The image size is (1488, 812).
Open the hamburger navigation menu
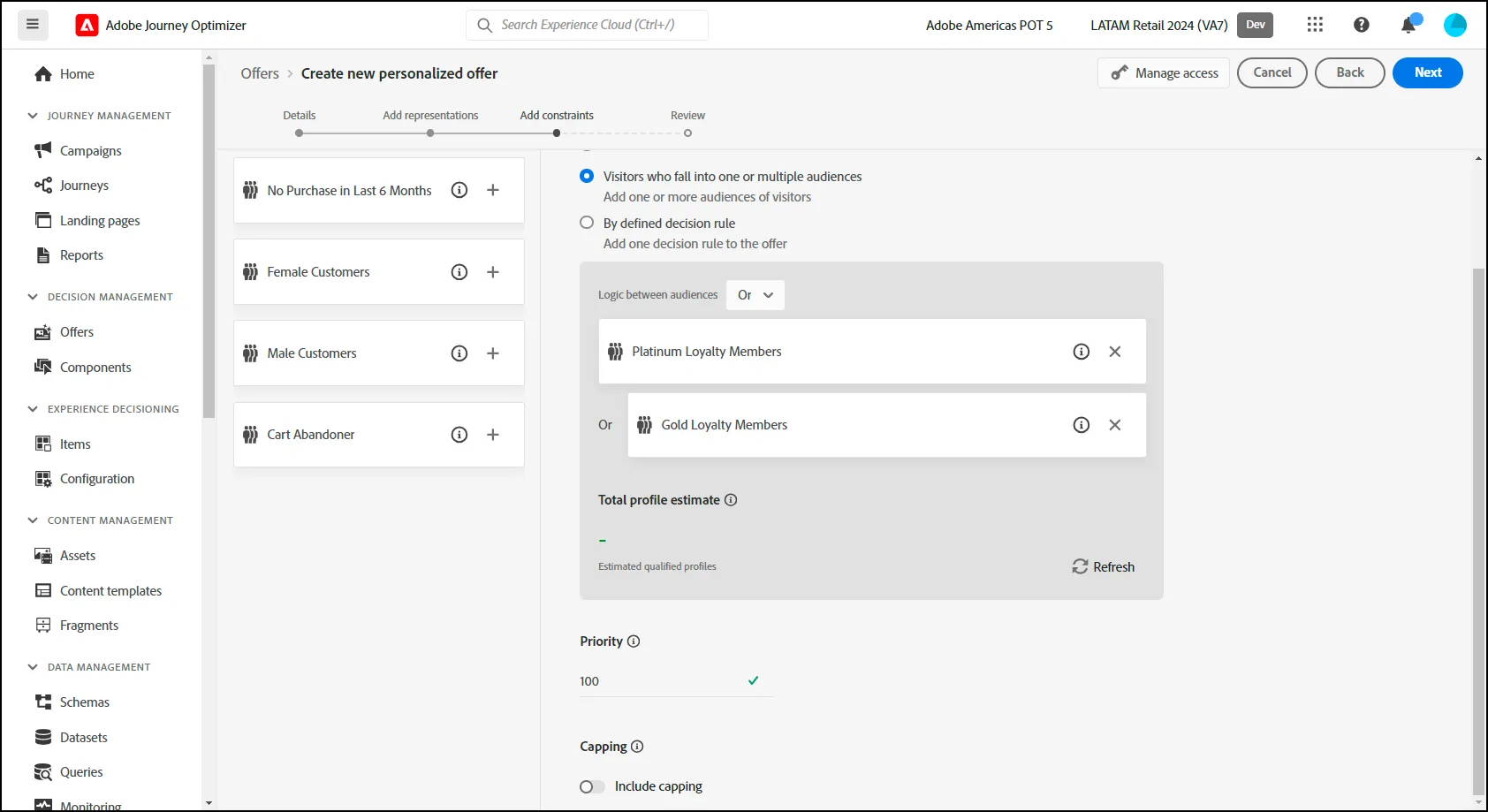pyautogui.click(x=33, y=25)
